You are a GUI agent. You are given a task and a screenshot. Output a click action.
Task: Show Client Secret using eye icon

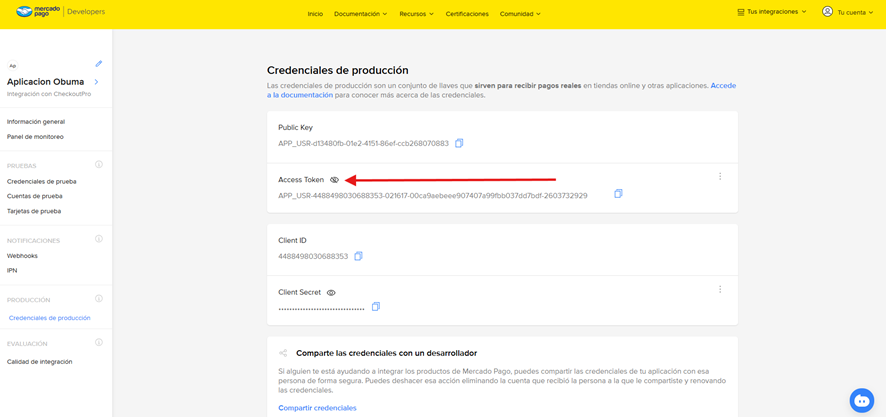[331, 293]
